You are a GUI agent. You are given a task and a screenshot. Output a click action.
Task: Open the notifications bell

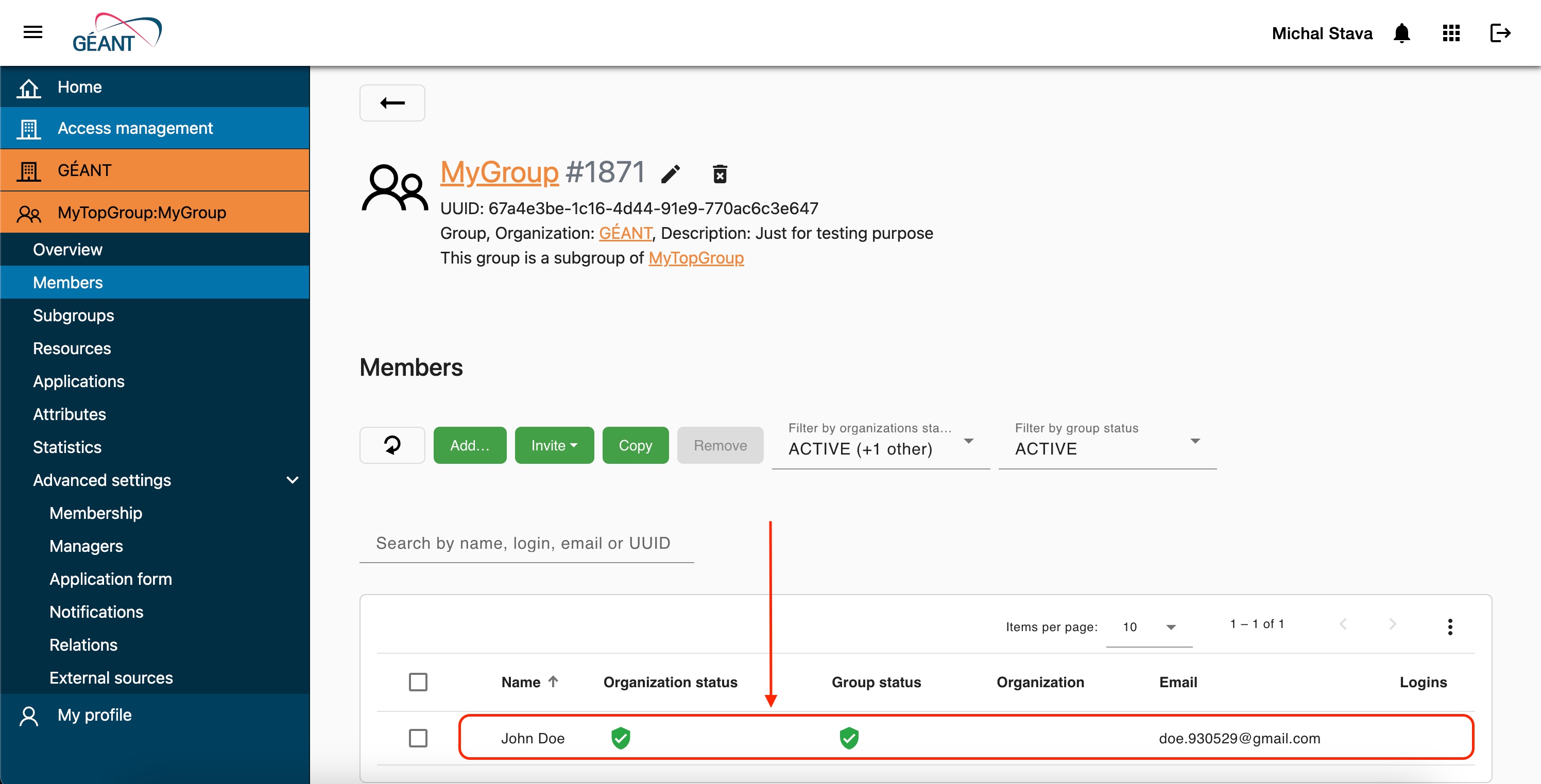tap(1401, 33)
